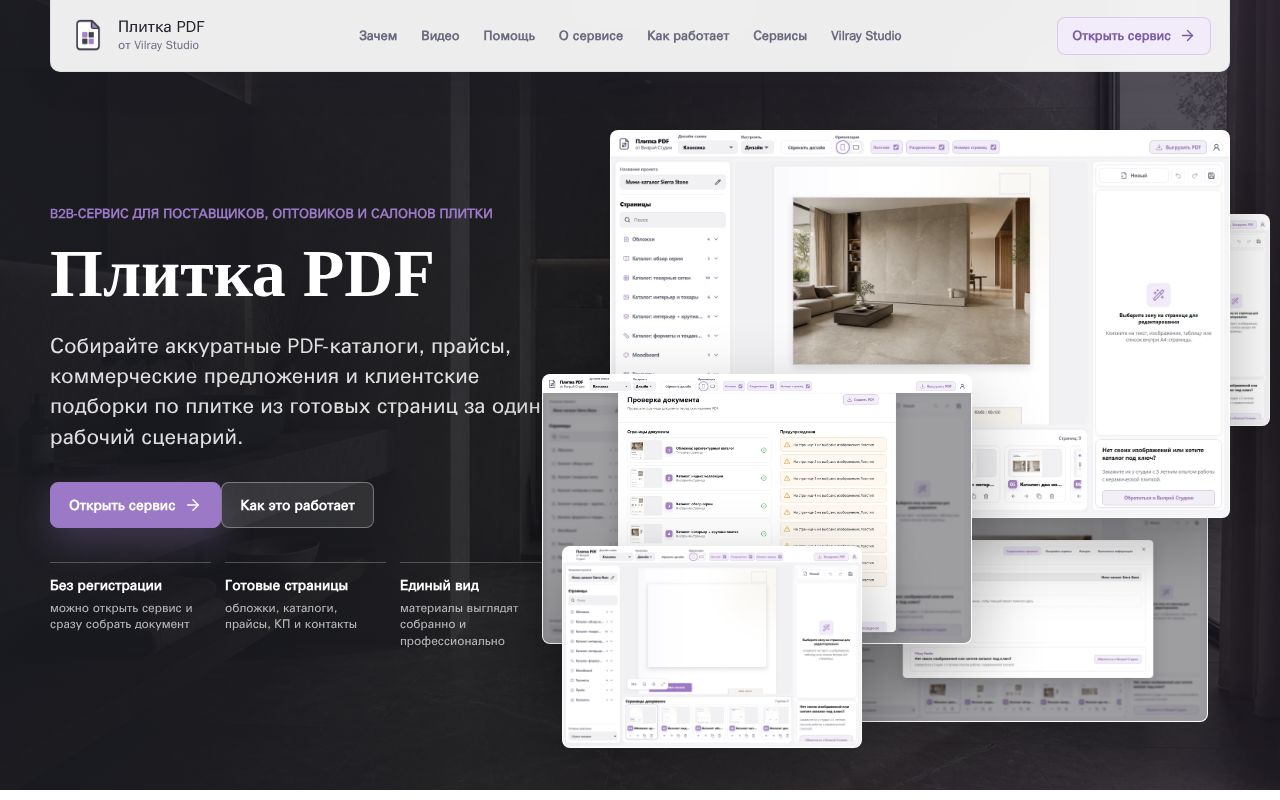Click the Скачать PDF button in document check mockup

(861, 400)
